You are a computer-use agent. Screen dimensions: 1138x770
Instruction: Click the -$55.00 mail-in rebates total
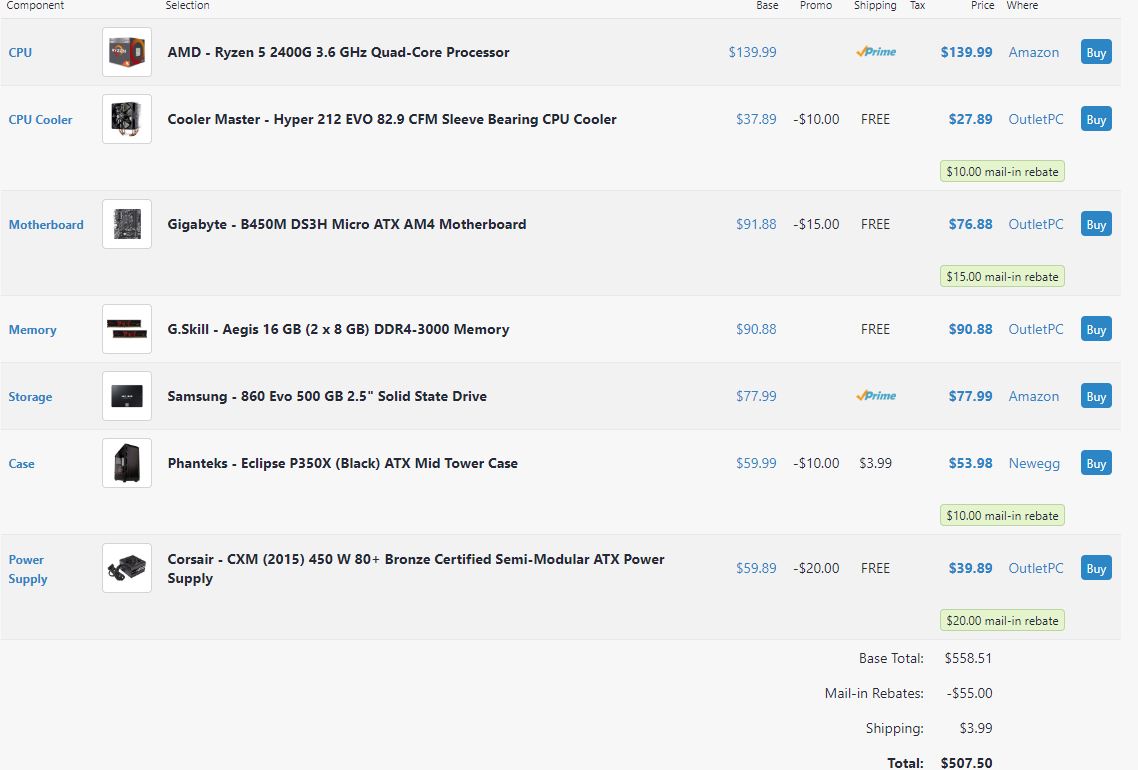click(x=970, y=693)
